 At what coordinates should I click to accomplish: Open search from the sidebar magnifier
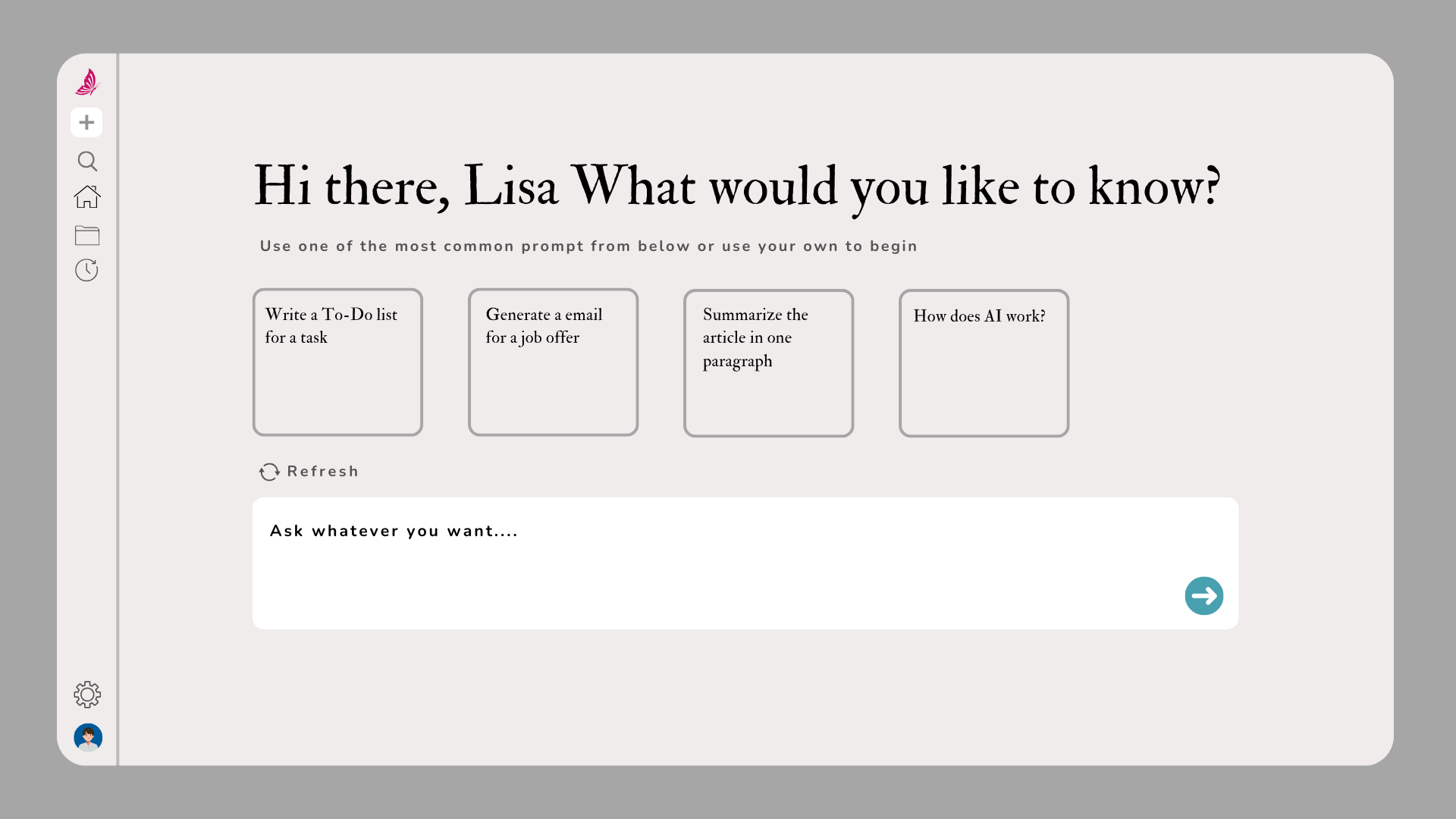click(87, 161)
